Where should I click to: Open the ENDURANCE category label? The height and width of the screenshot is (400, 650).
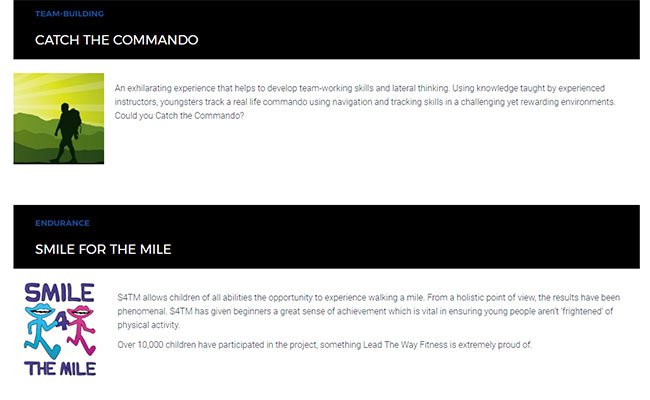(x=62, y=223)
